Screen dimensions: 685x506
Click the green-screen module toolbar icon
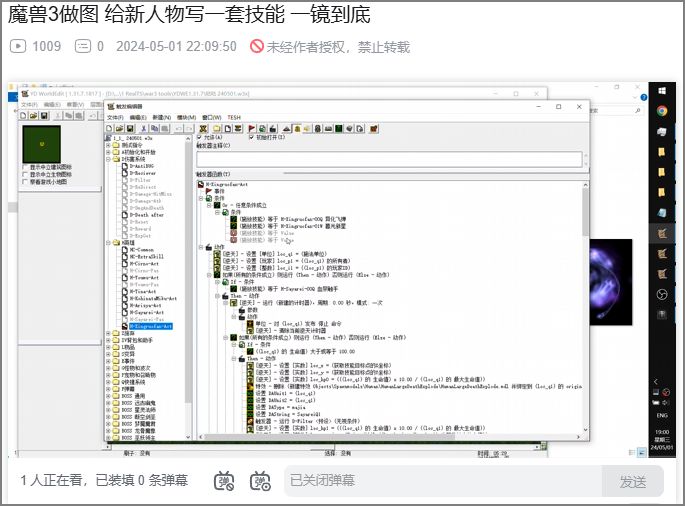[x=339, y=128]
